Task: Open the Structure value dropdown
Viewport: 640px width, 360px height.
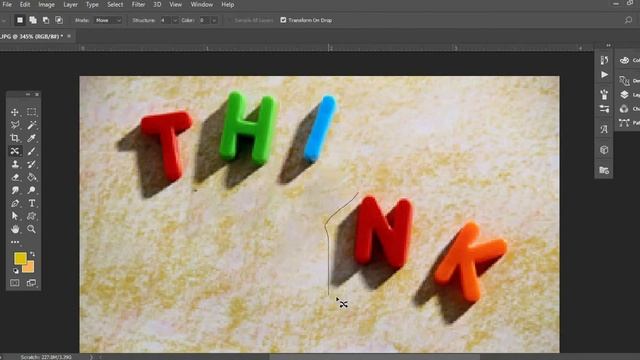Action: click(x=175, y=20)
